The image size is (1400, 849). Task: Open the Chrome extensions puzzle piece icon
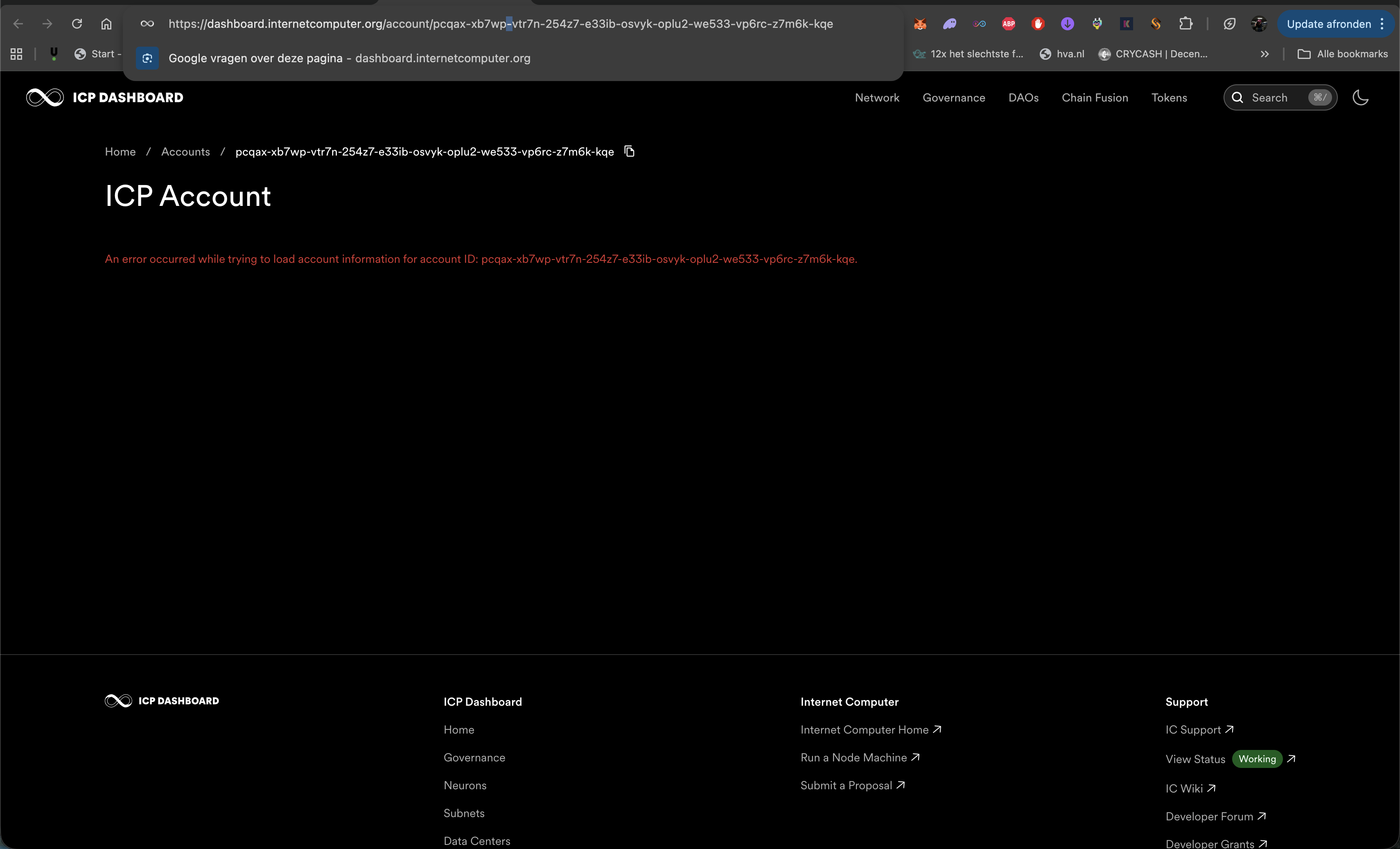(1185, 24)
